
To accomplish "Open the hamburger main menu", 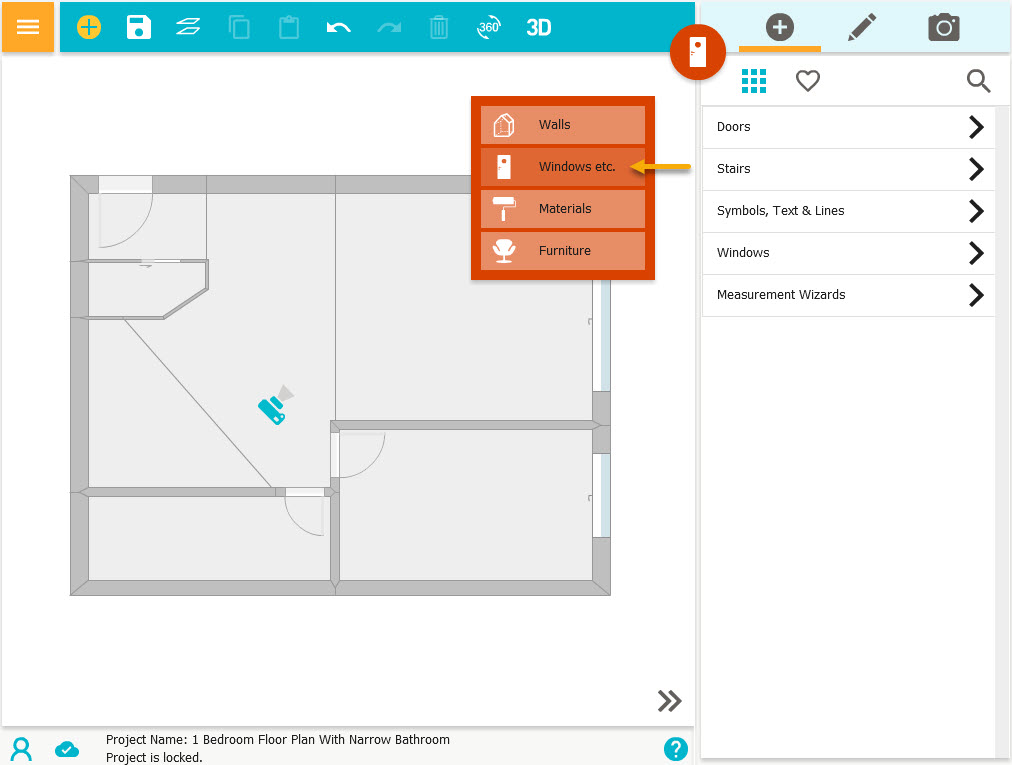I will (x=27, y=27).
